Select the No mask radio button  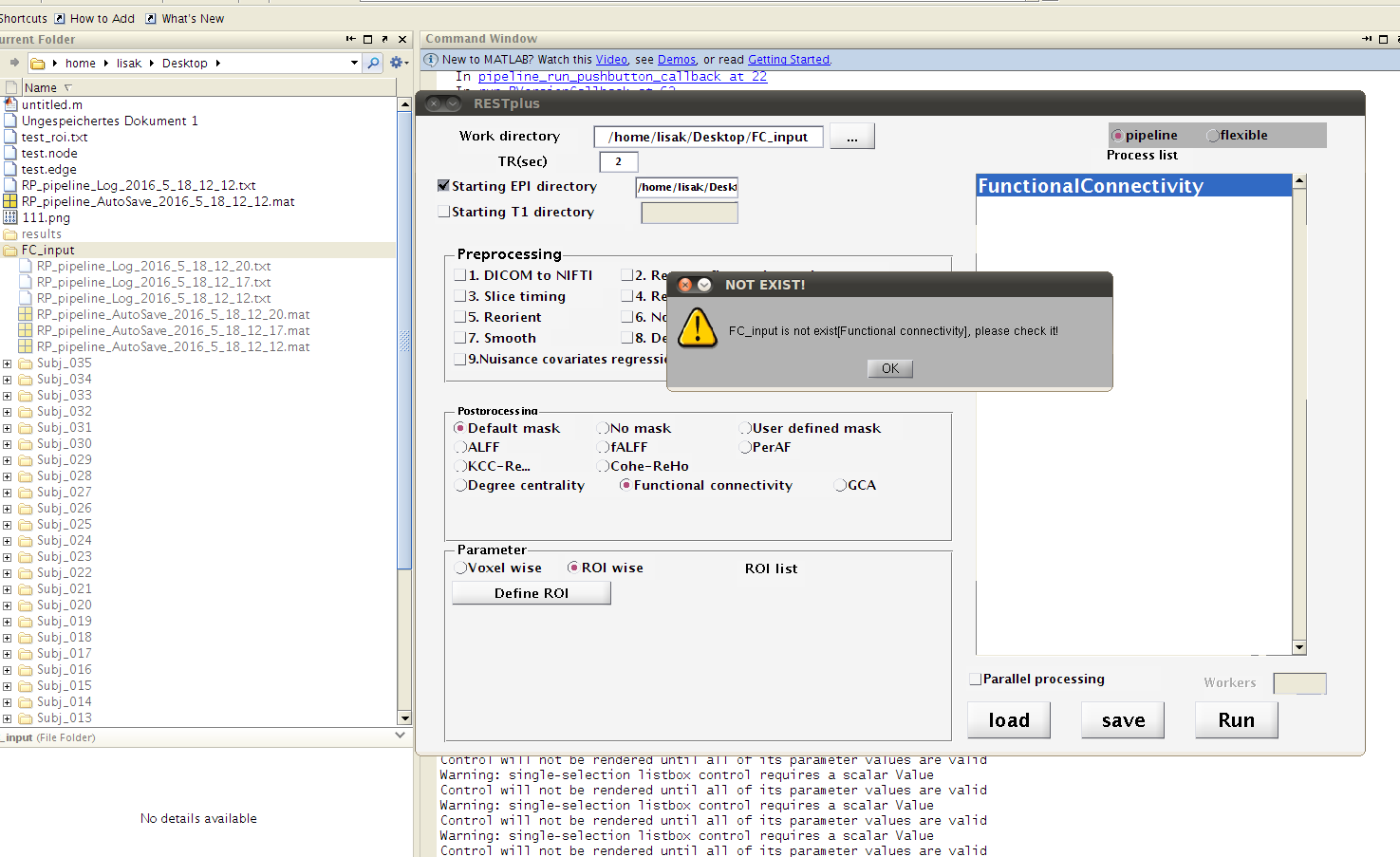(x=604, y=428)
